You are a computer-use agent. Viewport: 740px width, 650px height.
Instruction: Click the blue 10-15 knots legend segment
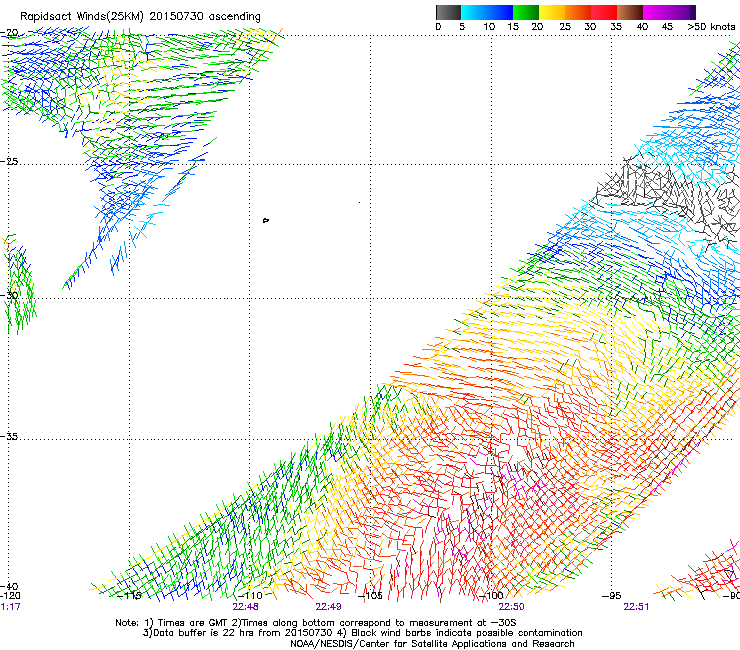pos(500,12)
